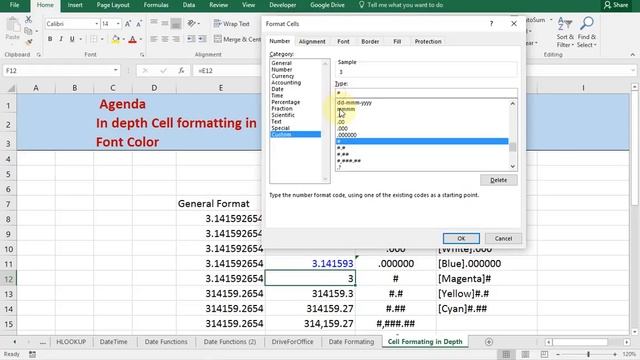The height and width of the screenshot is (360, 640).
Task: Switch to Page Break Preview view icon
Action: [544, 354]
